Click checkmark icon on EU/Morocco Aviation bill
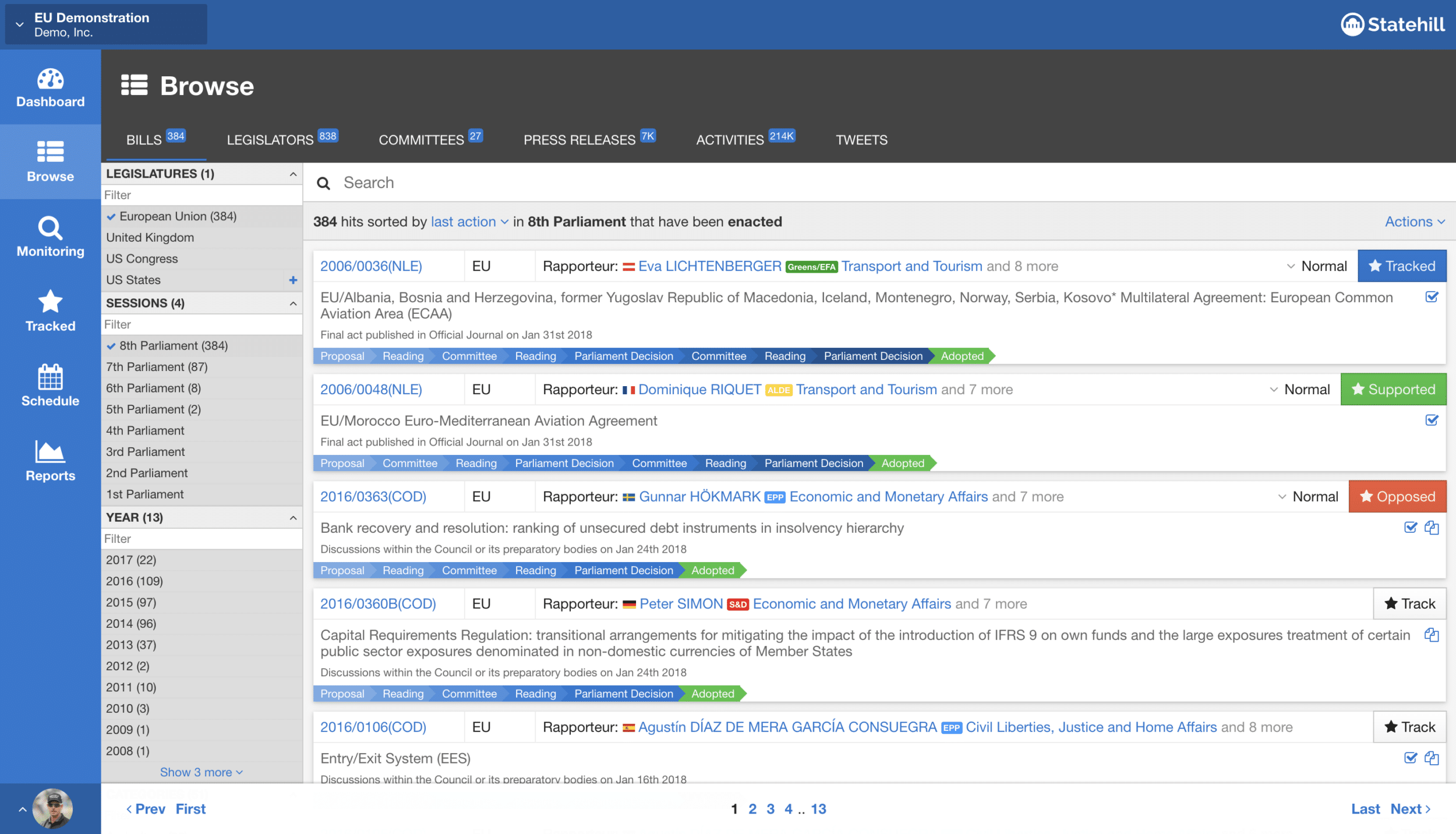1456x834 pixels. point(1432,420)
